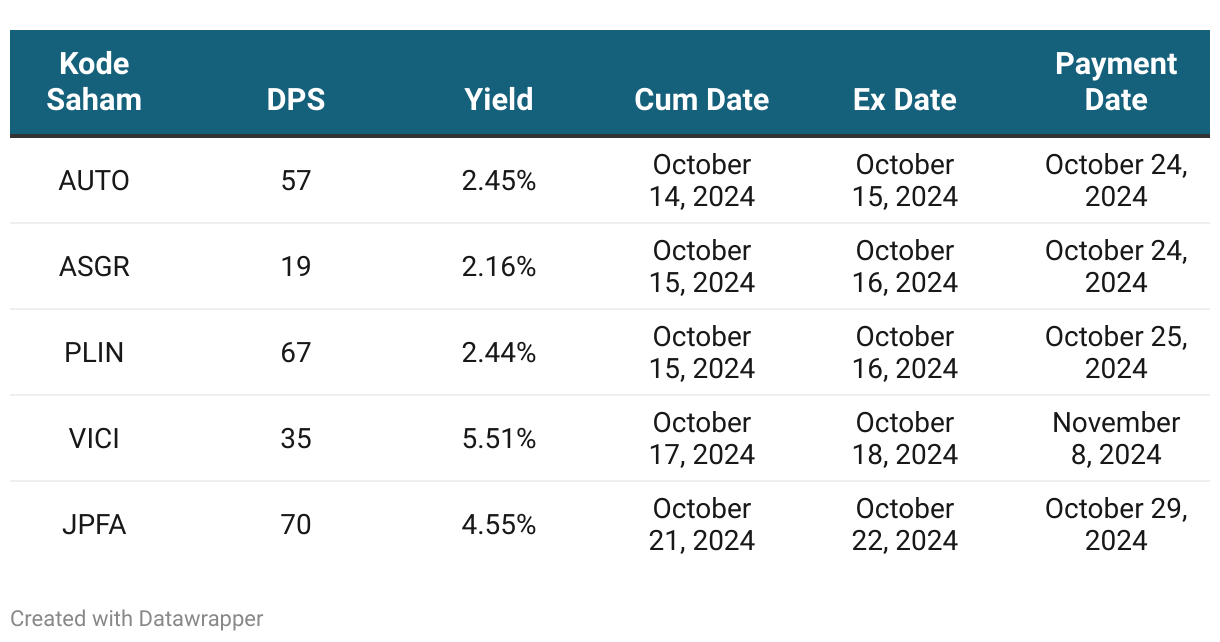Select VICI's cum date October 17, 2024
The image size is (1220, 642).
pos(702,439)
